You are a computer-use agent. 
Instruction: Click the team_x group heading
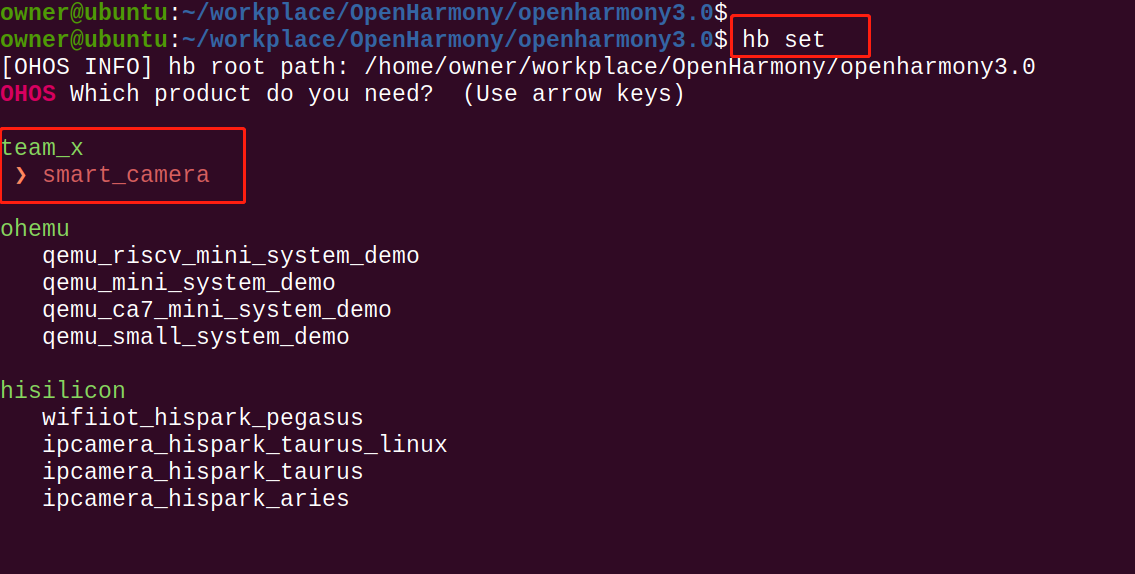(42, 148)
